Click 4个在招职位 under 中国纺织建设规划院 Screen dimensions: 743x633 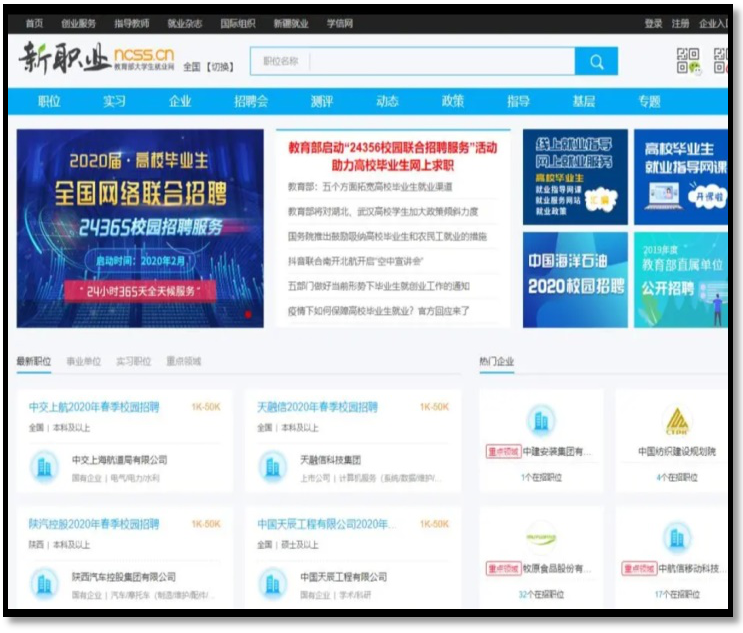(x=677, y=477)
